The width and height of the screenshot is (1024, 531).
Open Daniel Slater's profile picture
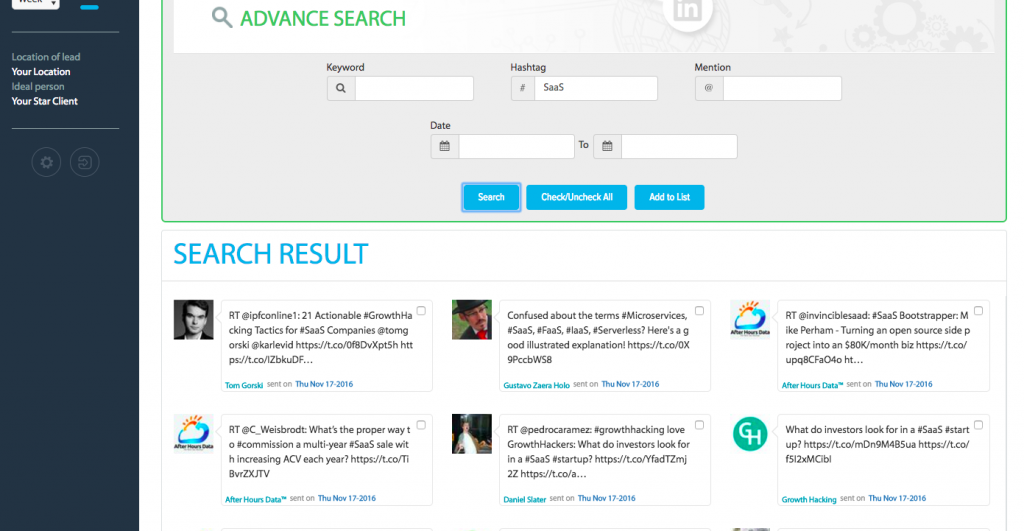(x=472, y=434)
